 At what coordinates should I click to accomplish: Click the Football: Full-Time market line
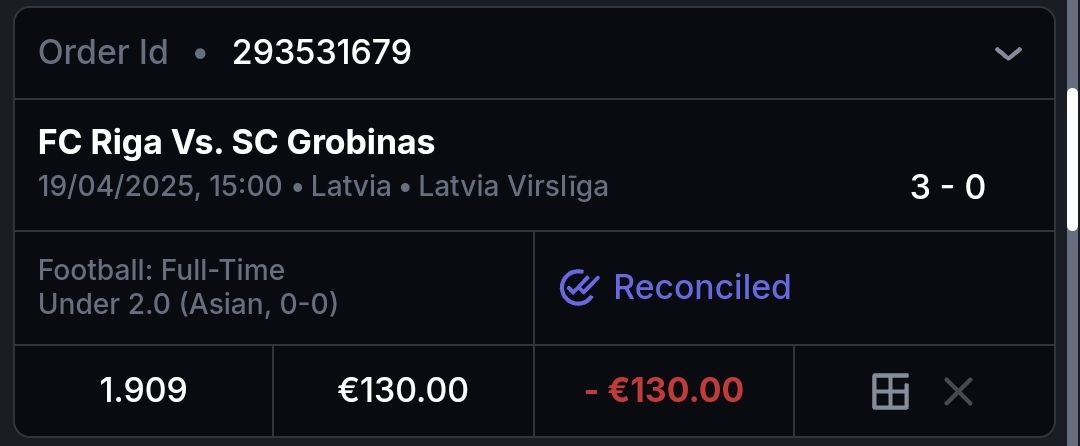pyautogui.click(x=161, y=270)
